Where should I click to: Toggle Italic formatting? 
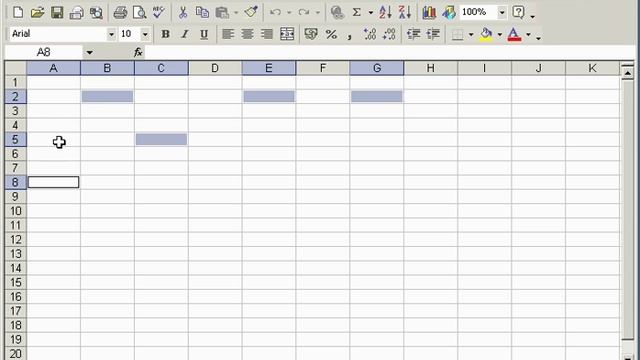coord(185,34)
